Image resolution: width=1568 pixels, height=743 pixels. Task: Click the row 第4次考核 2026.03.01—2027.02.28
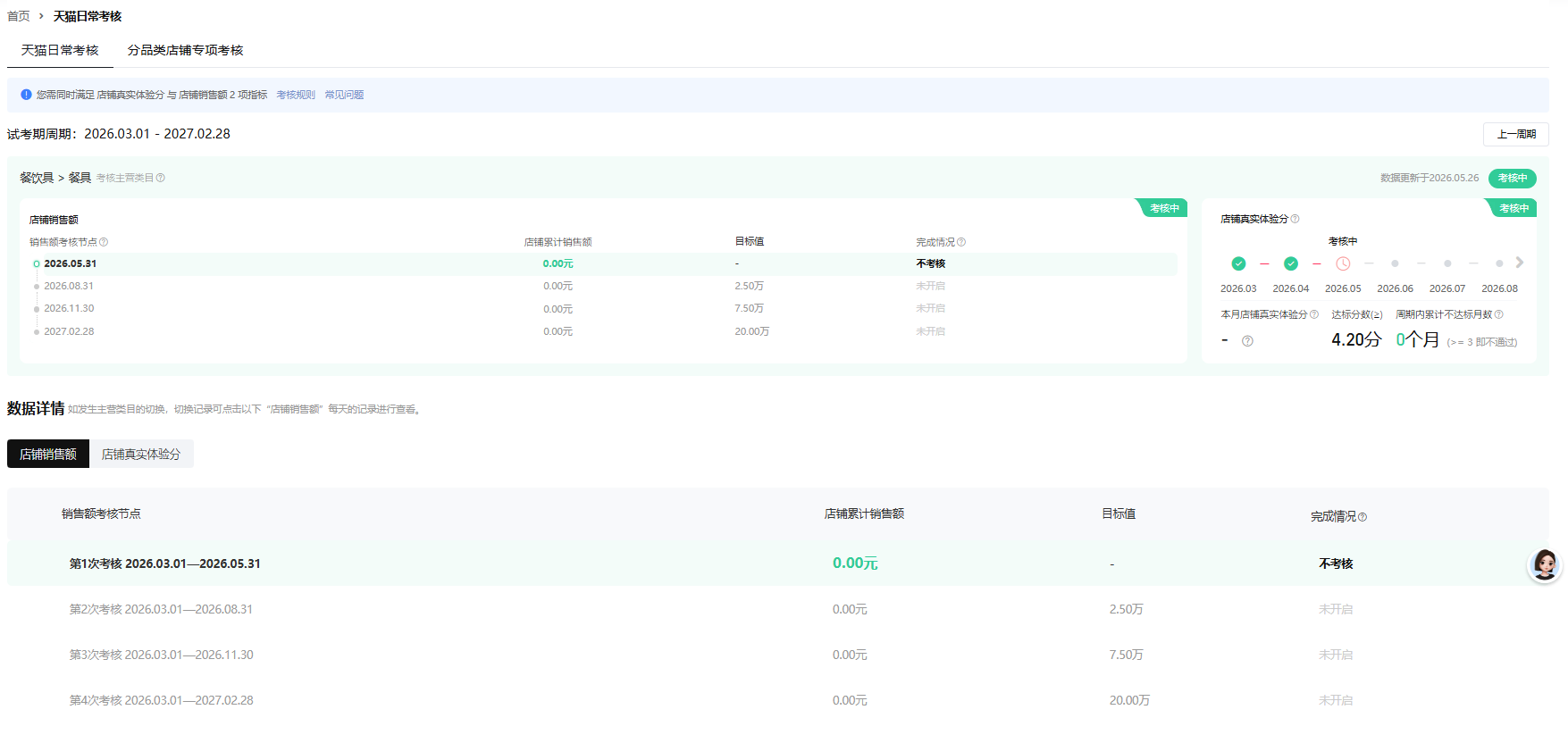point(778,700)
